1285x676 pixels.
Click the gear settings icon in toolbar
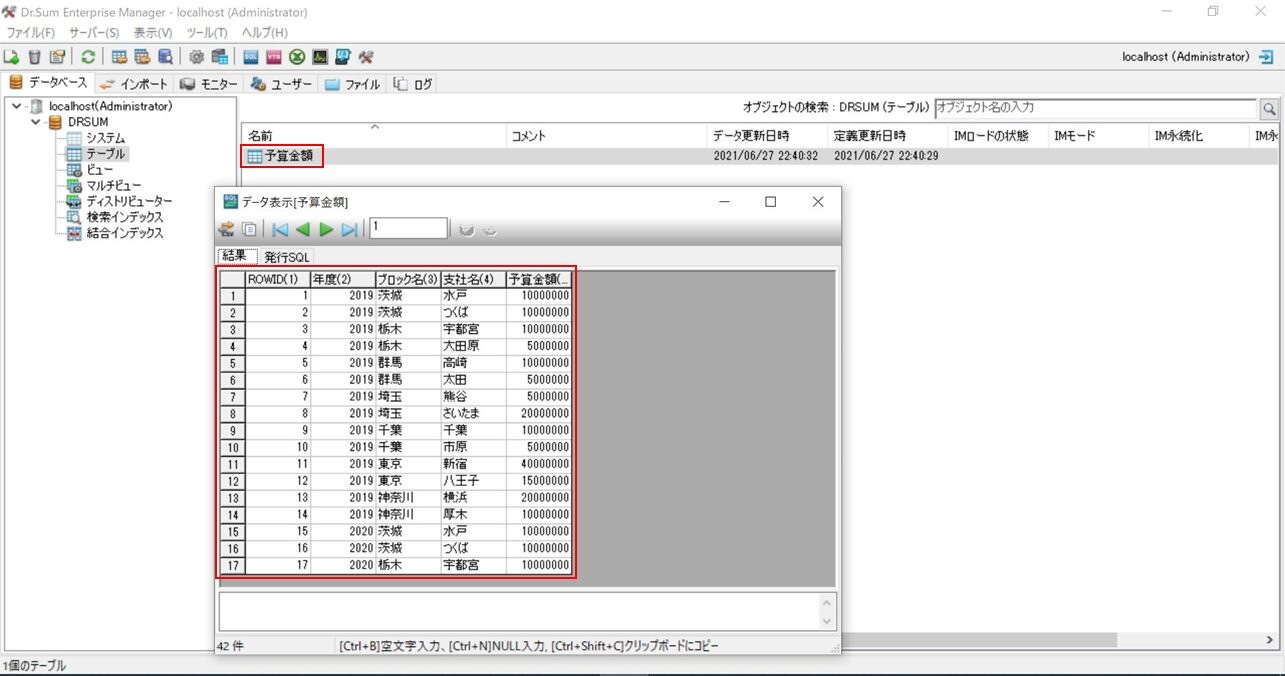[196, 57]
